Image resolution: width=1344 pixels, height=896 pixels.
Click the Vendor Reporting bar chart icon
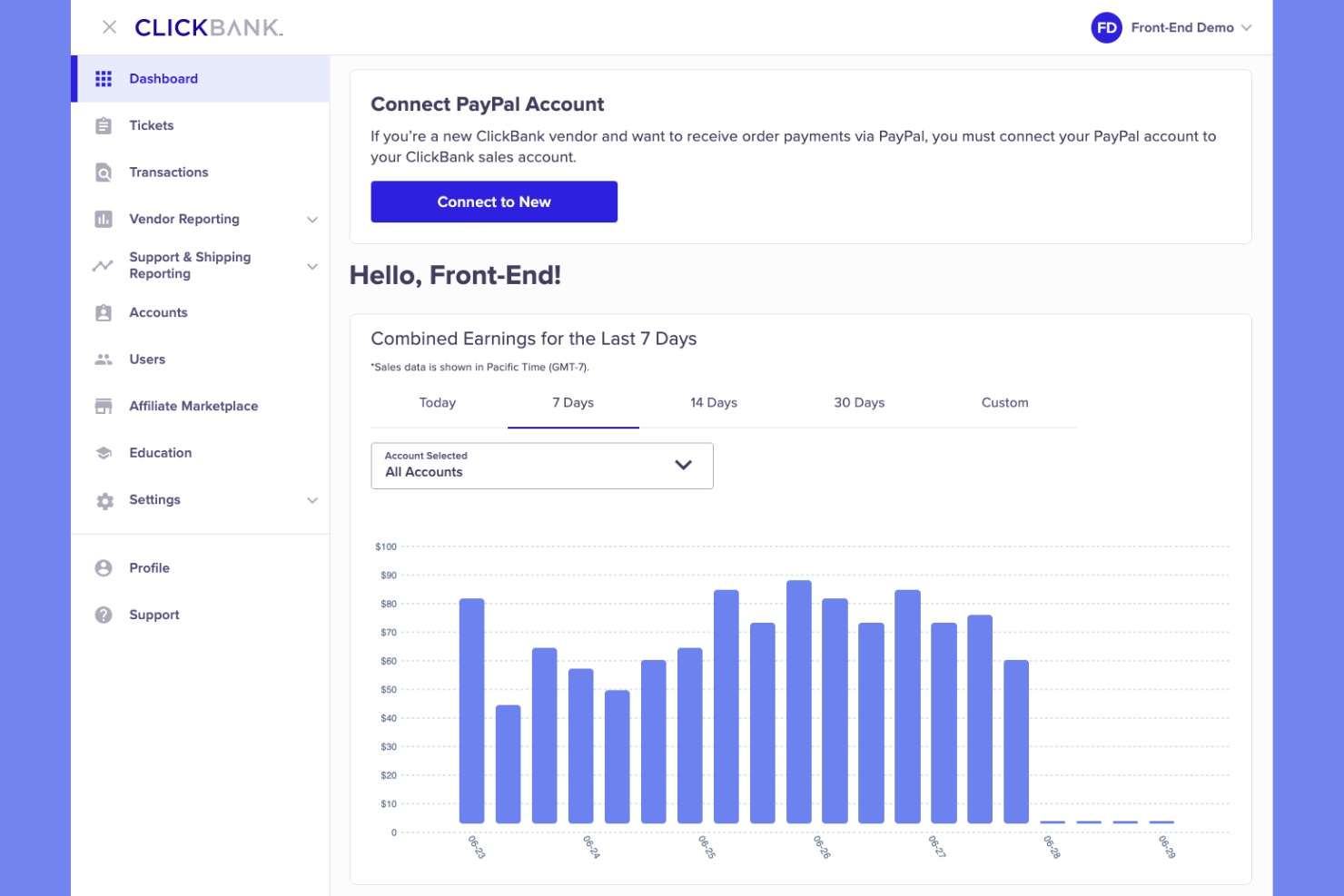[104, 219]
